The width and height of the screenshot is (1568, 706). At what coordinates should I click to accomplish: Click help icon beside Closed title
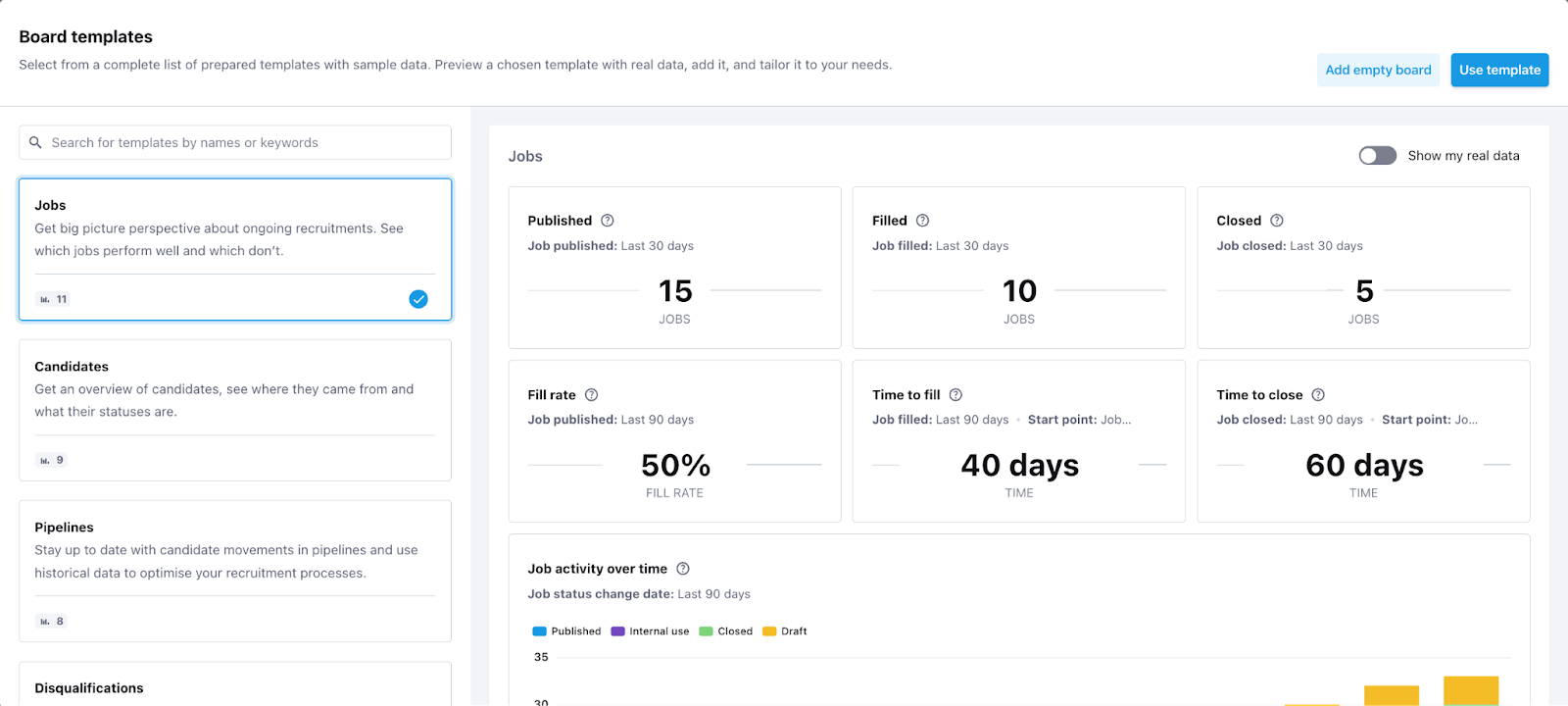point(1277,221)
